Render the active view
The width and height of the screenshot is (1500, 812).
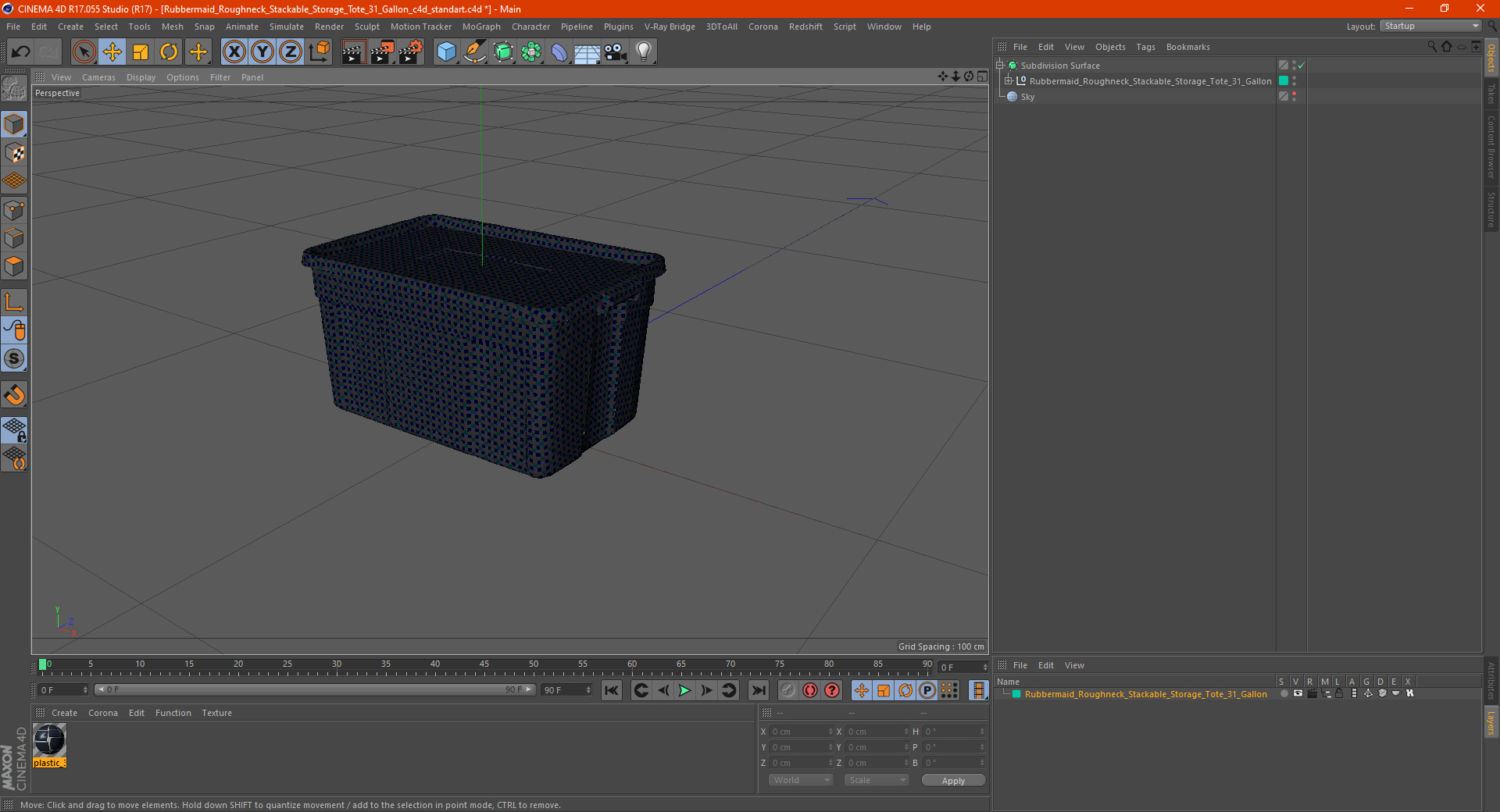click(x=353, y=52)
